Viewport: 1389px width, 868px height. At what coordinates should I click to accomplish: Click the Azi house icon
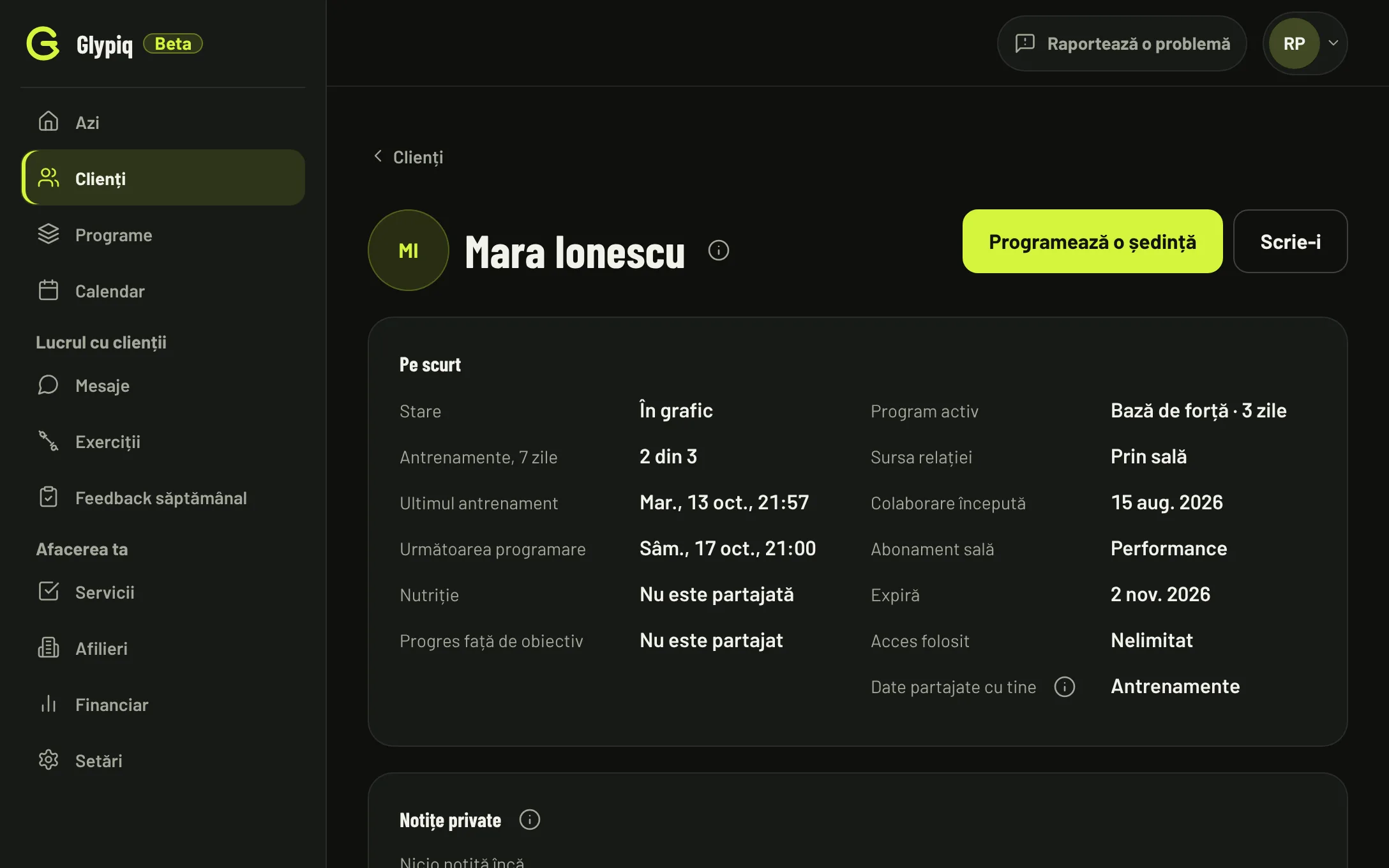[x=48, y=121]
